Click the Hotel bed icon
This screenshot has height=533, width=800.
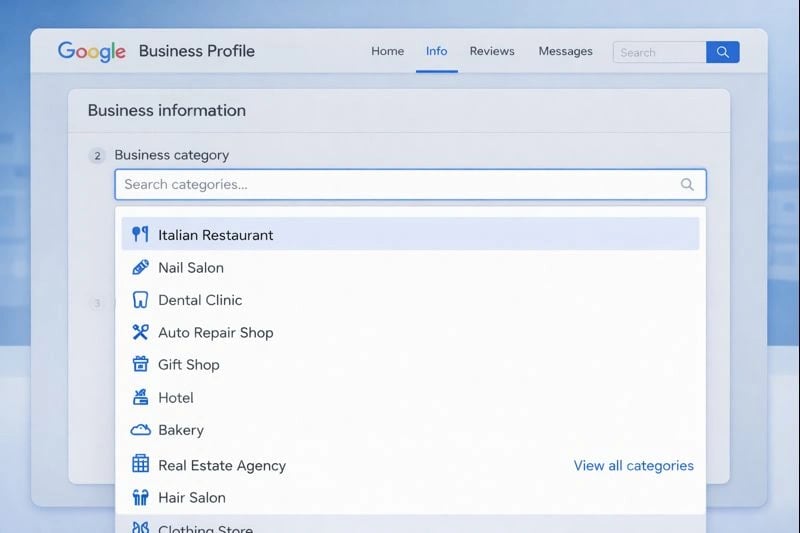(140, 397)
